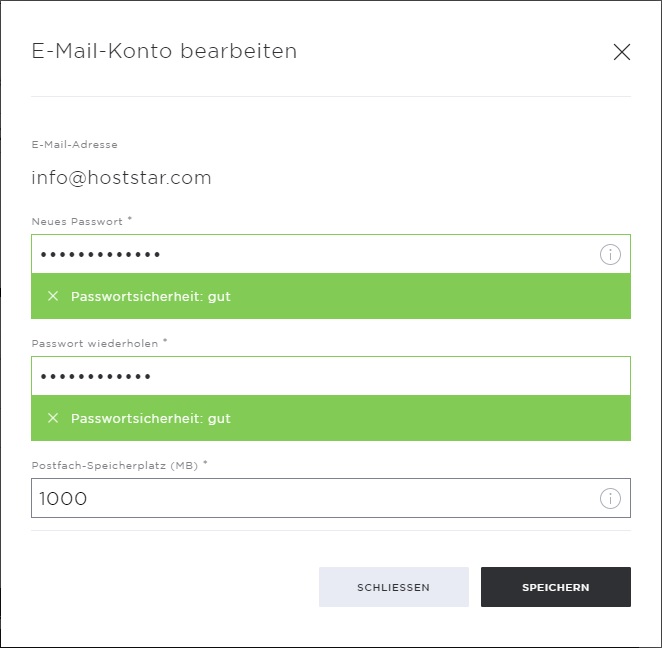The width and height of the screenshot is (662, 648).
Task: Open info icon in Neues Passwort field
Action: pyautogui.click(x=610, y=255)
